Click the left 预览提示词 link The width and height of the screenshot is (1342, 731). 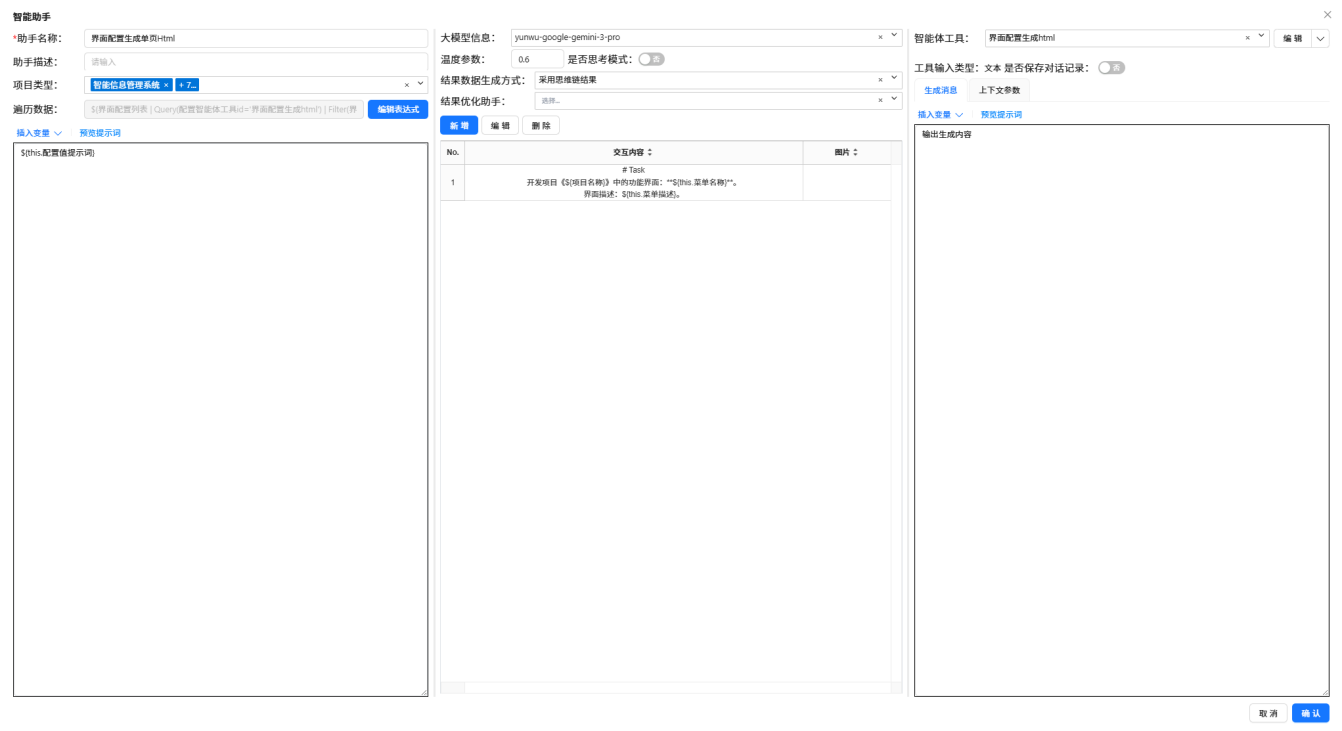[100, 132]
